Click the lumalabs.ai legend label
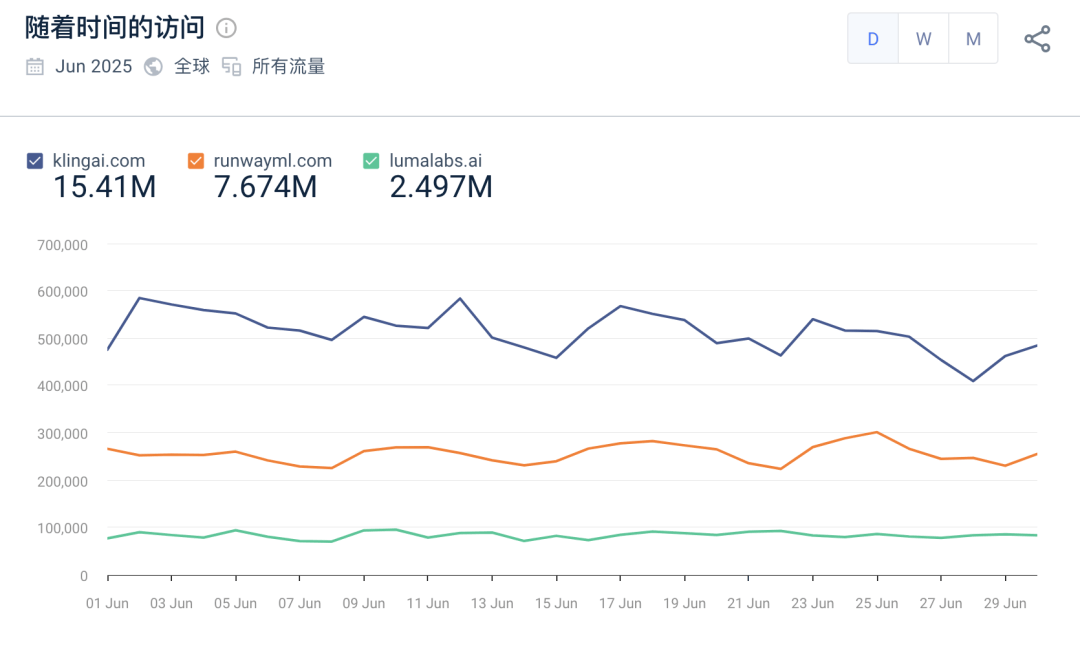The image size is (1080, 645). tap(436, 161)
